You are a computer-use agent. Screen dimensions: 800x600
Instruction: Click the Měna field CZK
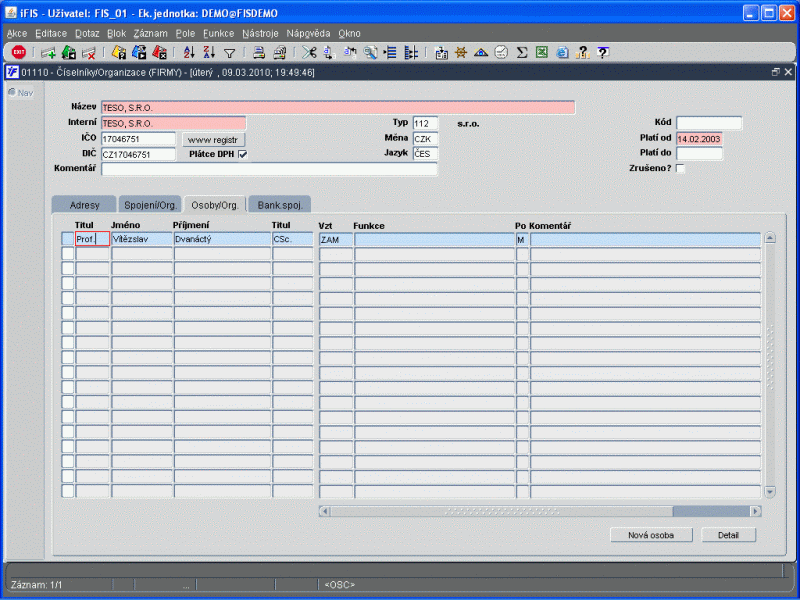[x=425, y=139]
